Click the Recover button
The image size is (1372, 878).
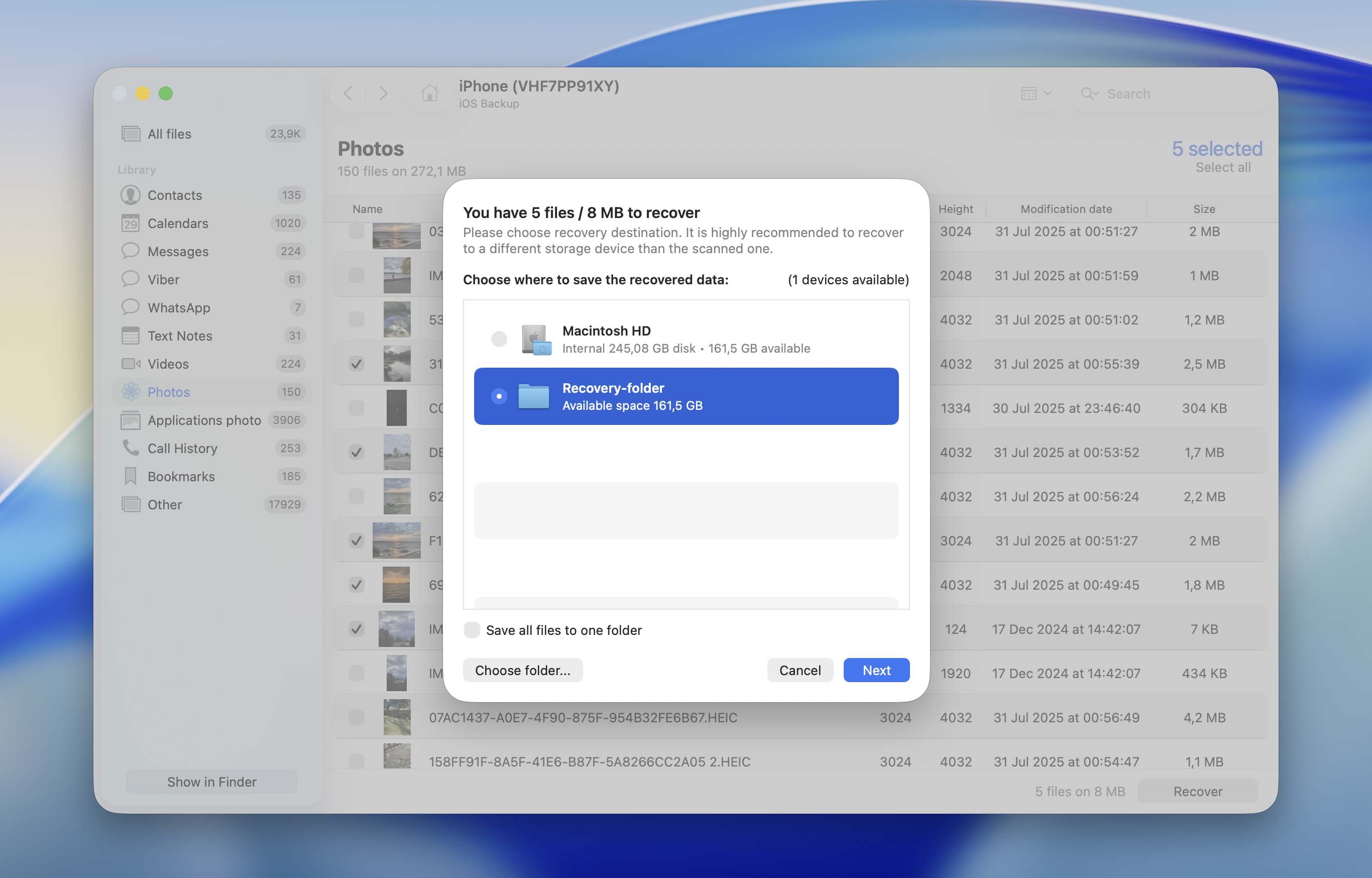(1198, 791)
